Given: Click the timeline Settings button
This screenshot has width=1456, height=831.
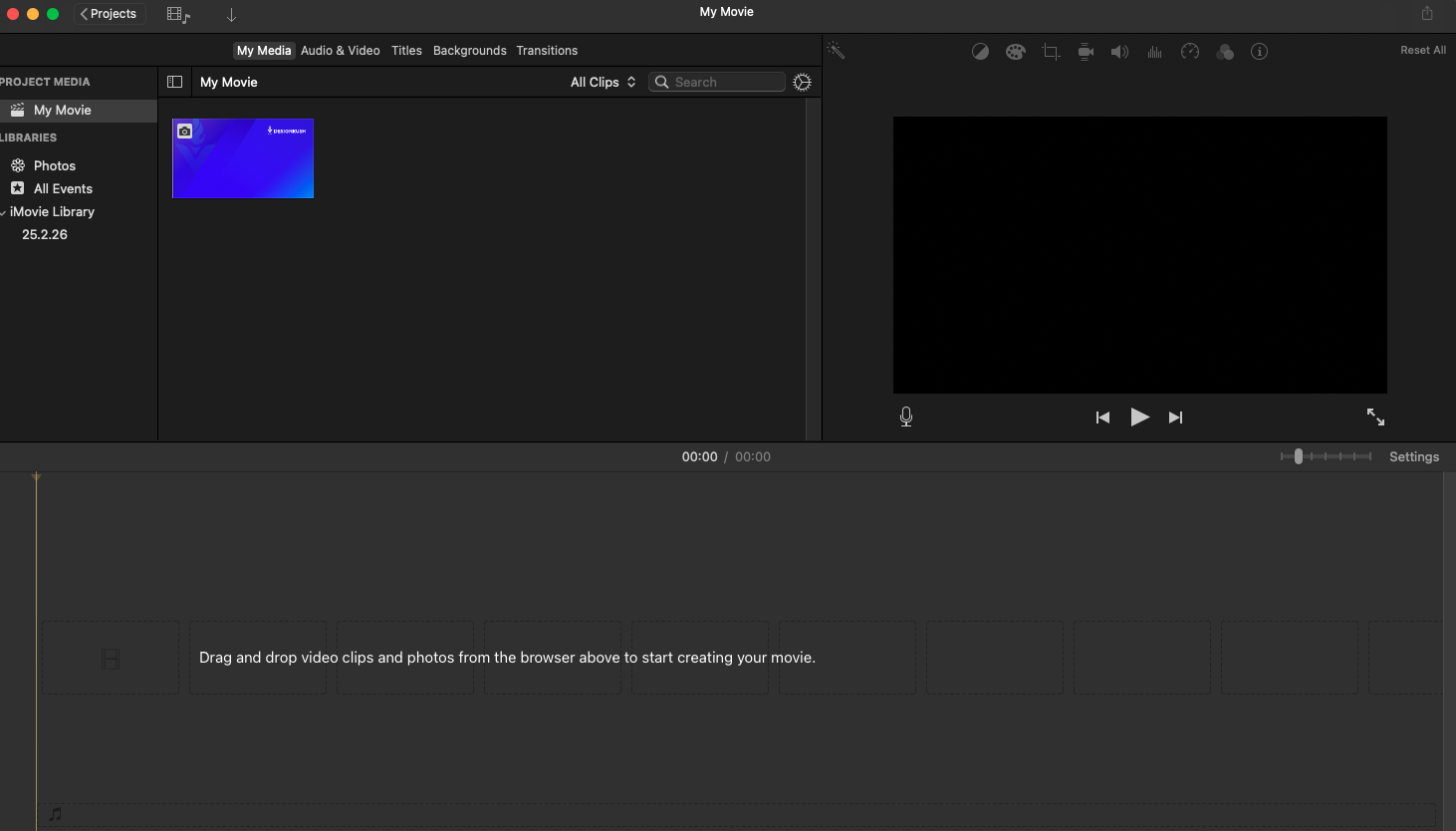Looking at the screenshot, I should pos(1413,456).
